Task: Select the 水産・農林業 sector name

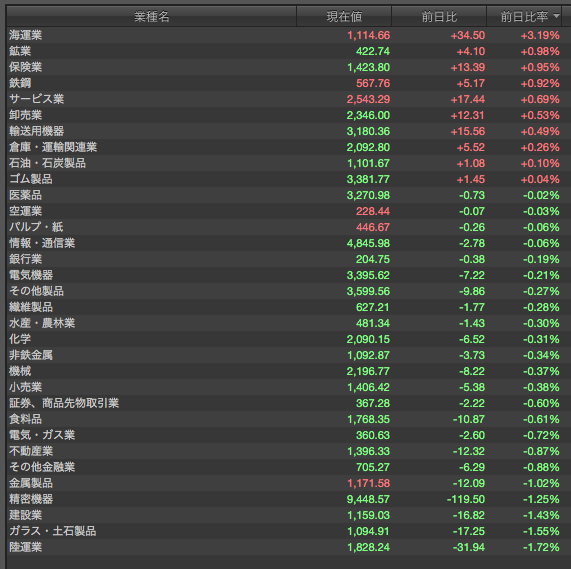Action: 42,323
